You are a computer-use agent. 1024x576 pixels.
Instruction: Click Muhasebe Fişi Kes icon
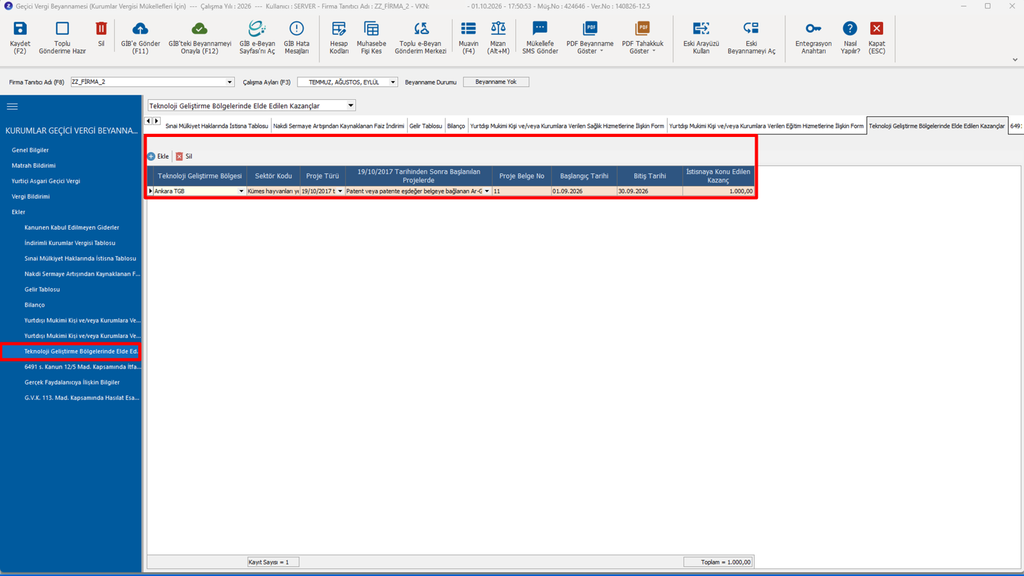pos(372,29)
